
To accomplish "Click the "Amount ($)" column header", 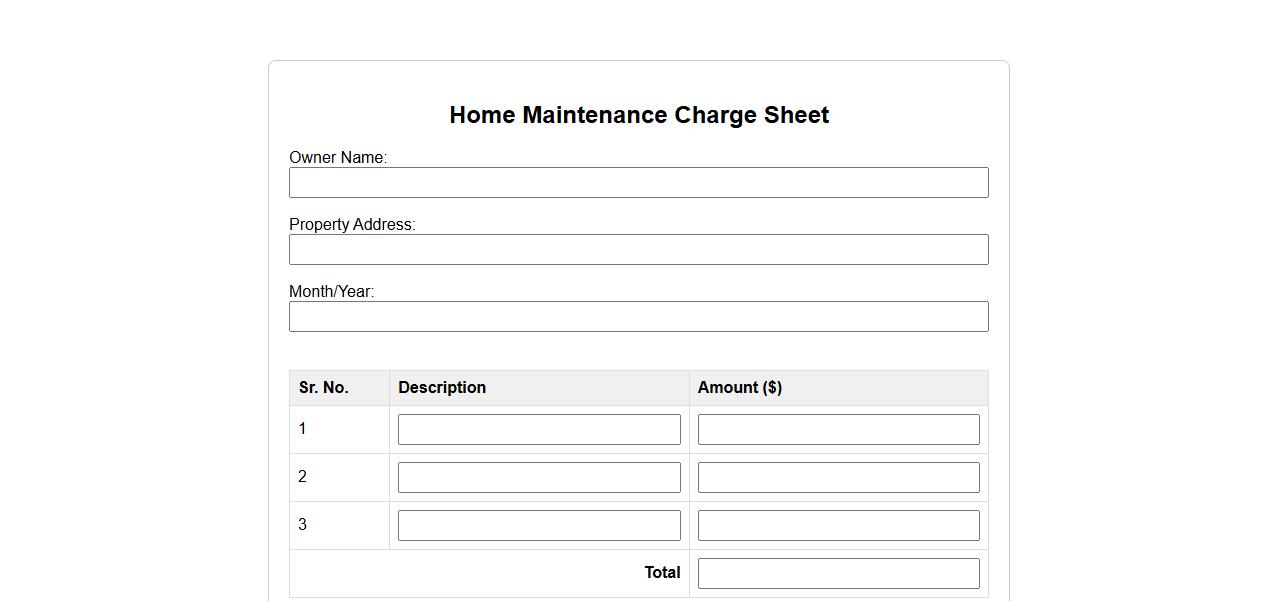I will pos(740,388).
